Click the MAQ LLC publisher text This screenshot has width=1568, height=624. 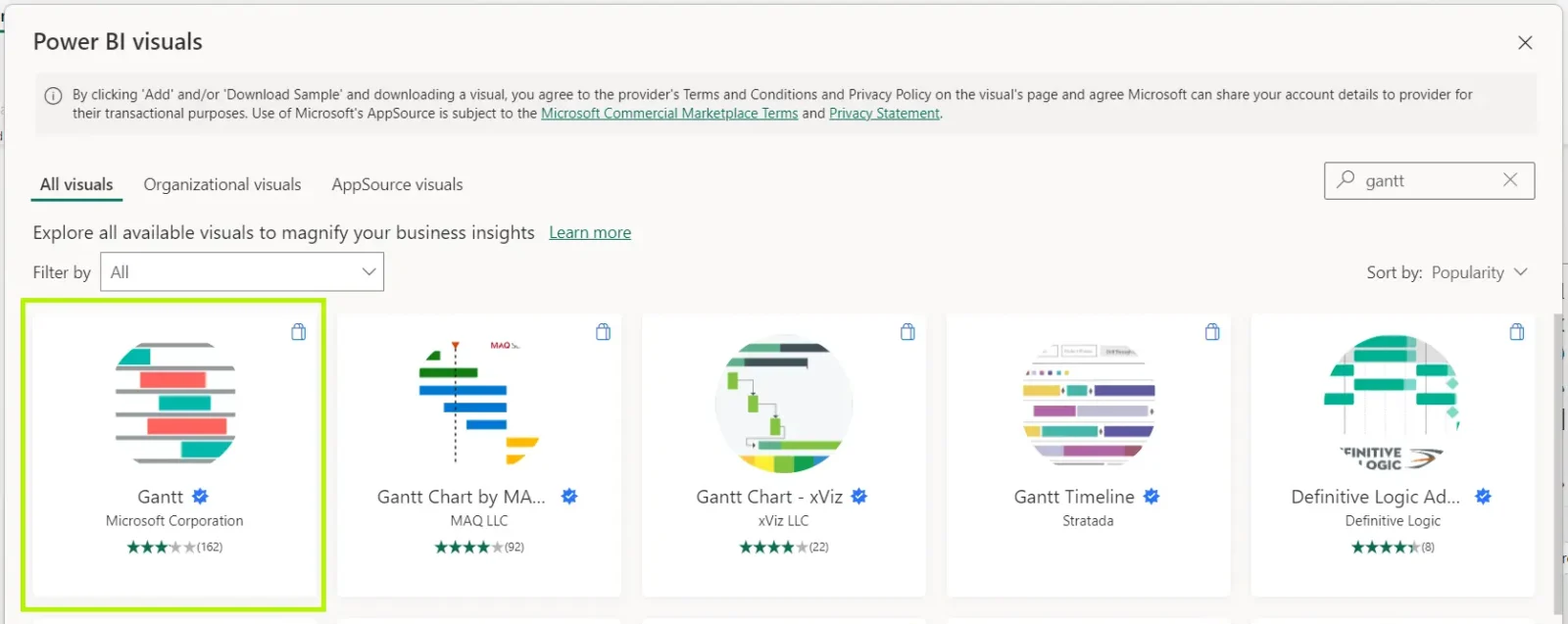[479, 521]
